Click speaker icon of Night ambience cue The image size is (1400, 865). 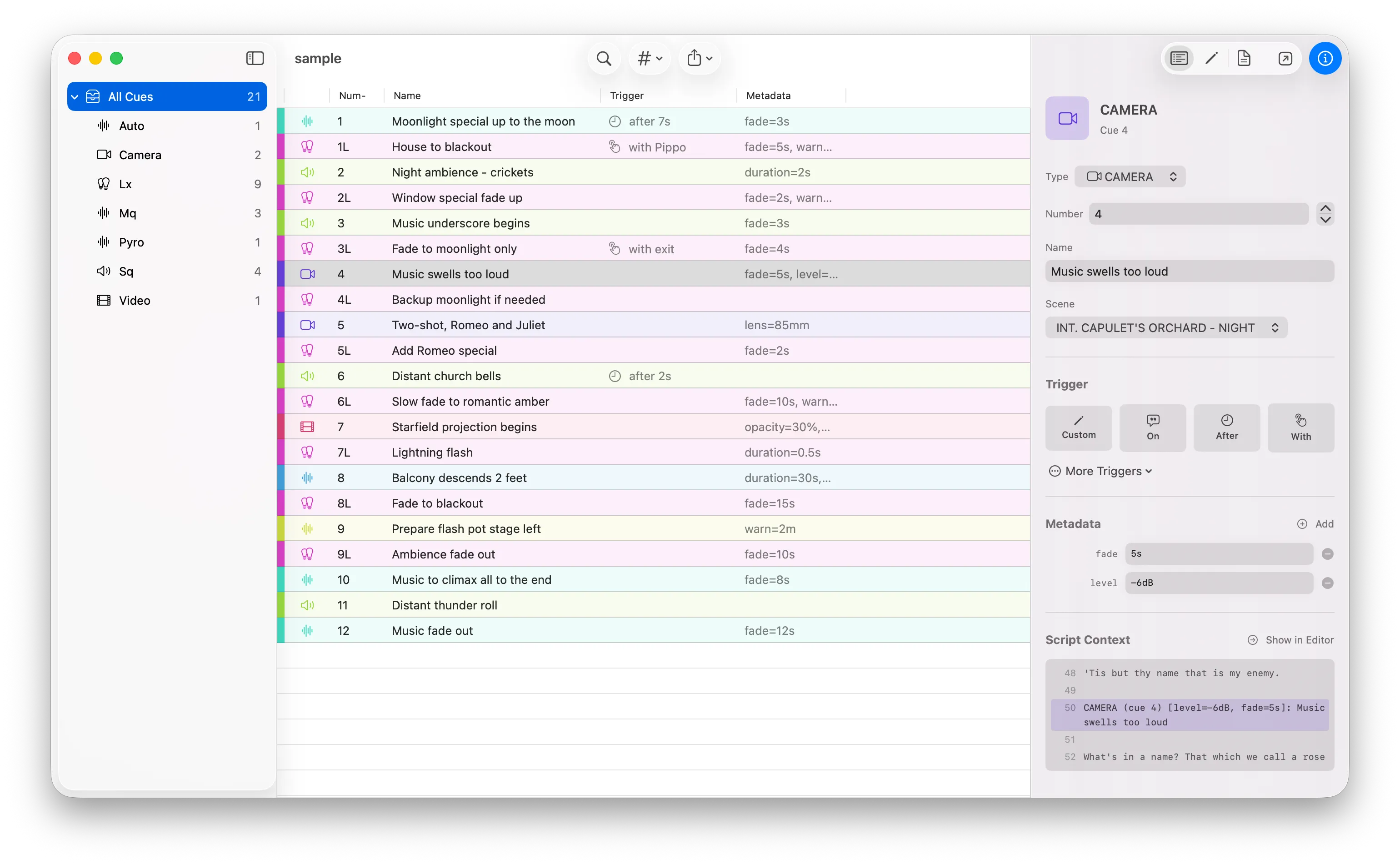[x=308, y=172]
